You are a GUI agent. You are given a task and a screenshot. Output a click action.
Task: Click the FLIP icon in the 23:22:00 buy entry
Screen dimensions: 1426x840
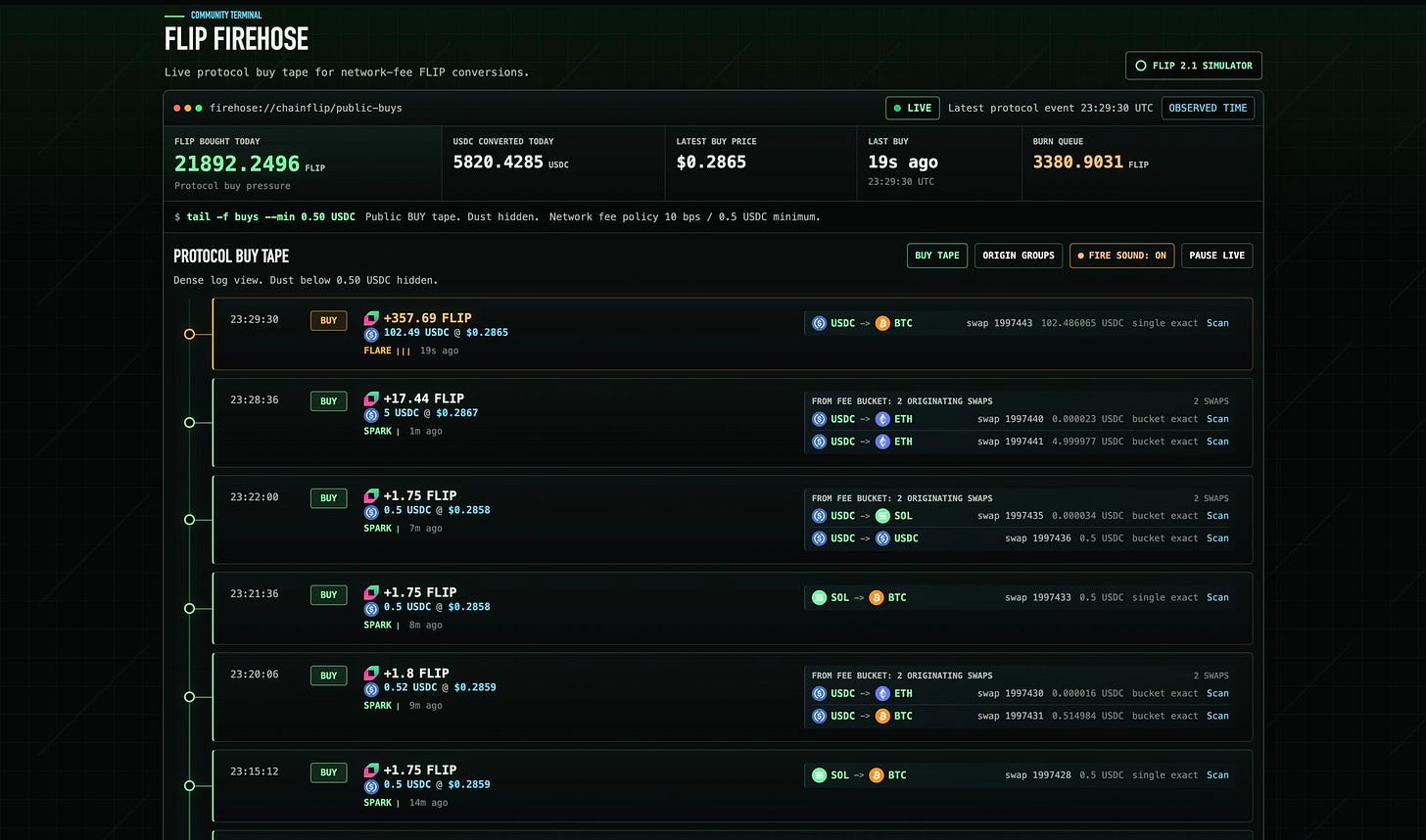tap(371, 495)
